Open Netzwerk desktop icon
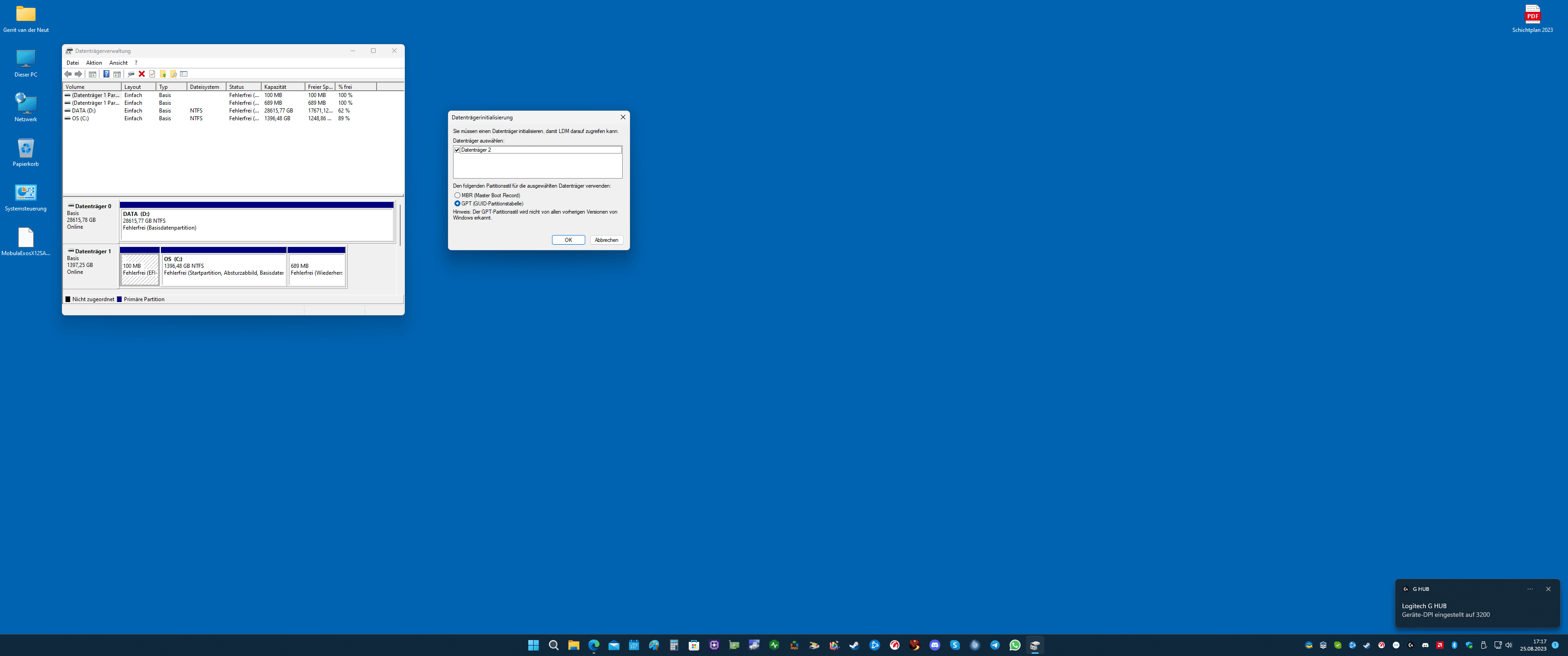 tap(26, 108)
